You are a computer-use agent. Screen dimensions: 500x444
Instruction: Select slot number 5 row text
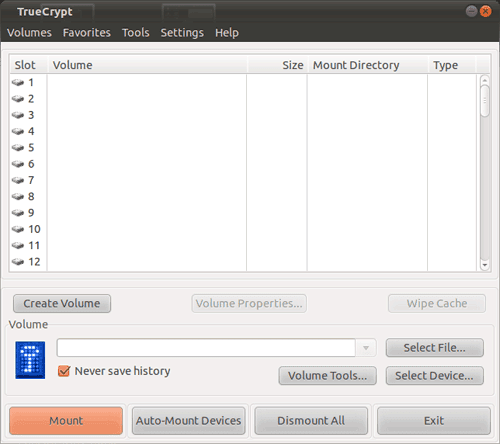click(31, 147)
